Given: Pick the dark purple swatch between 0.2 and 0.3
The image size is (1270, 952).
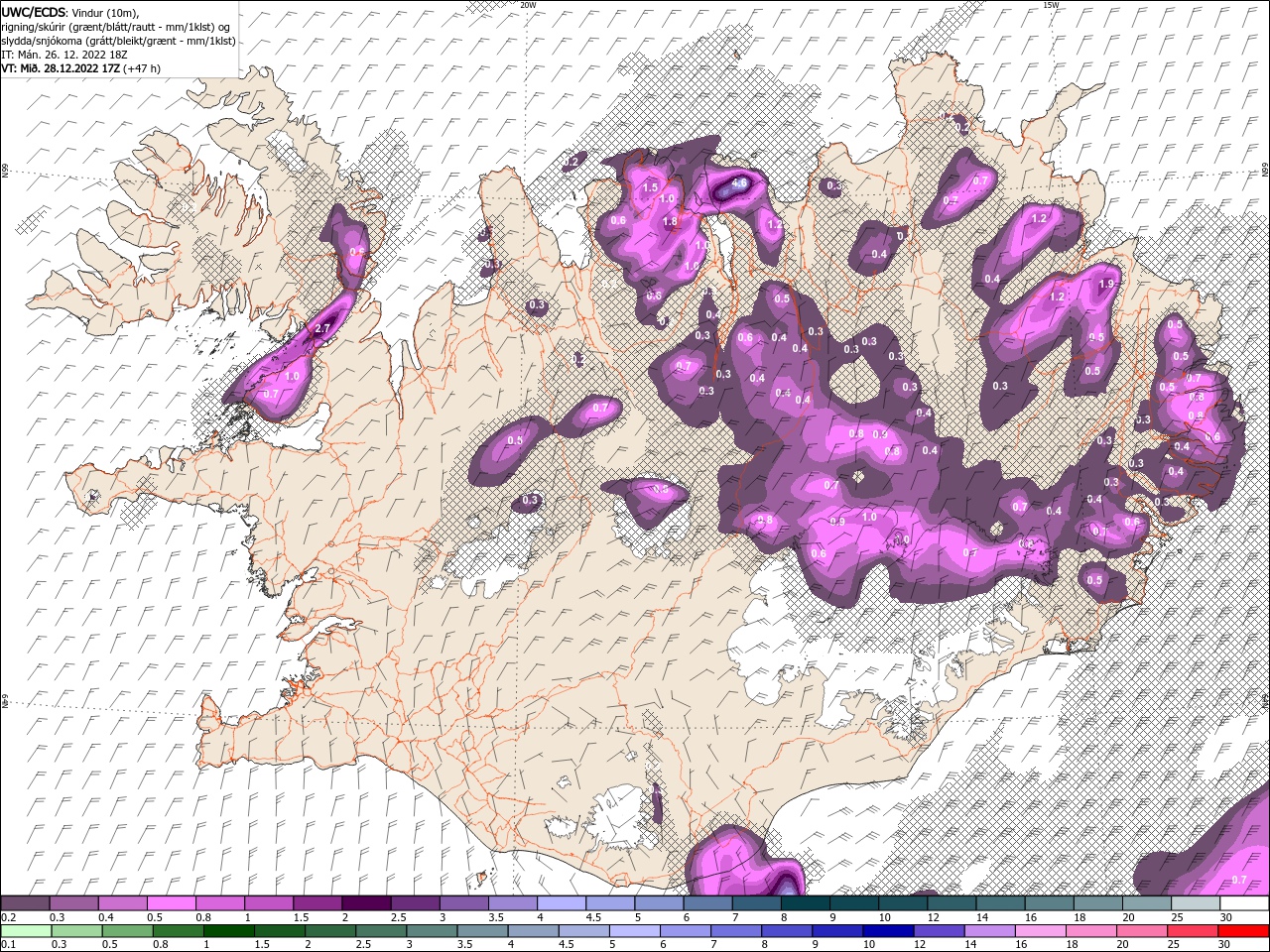Looking at the screenshot, I should (26, 902).
